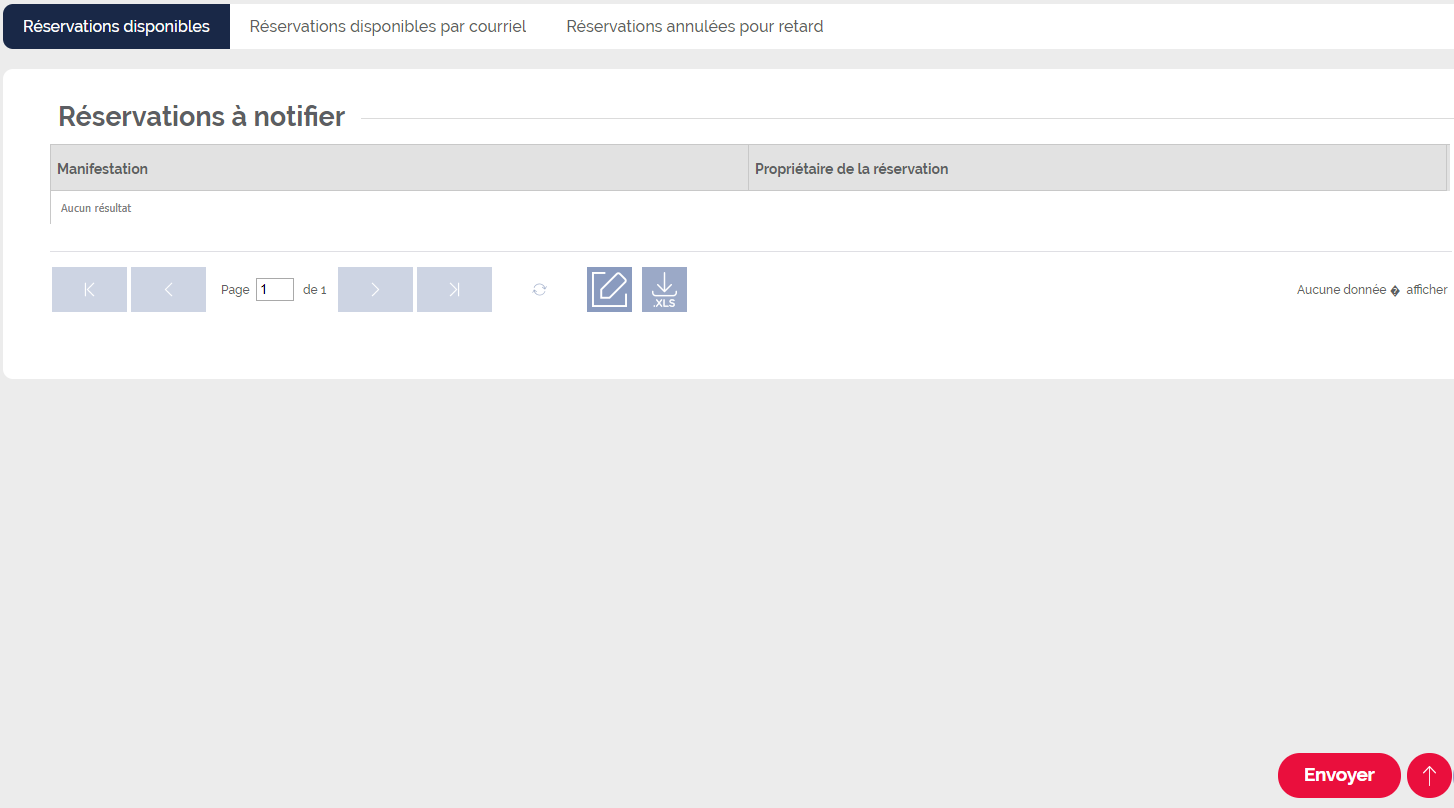Go to previous page of results

[168, 289]
